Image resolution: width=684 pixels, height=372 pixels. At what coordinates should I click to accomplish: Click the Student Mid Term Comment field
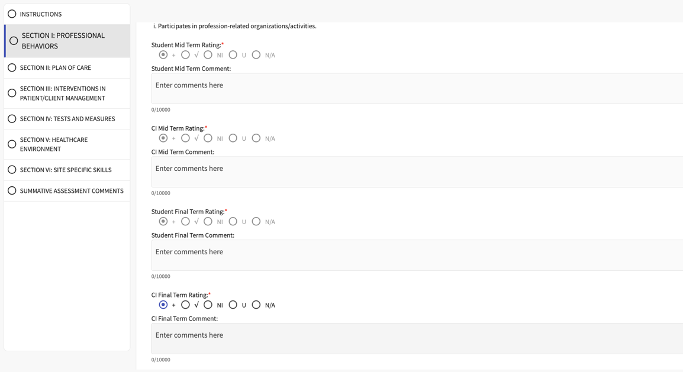tap(417, 89)
